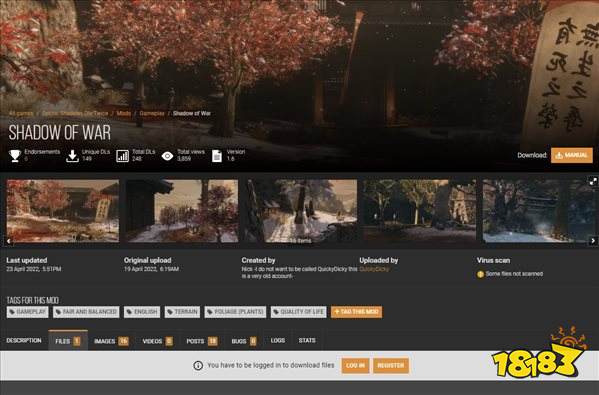The image size is (599, 395).
Task: Click the Version document icon
Action: [217, 156]
